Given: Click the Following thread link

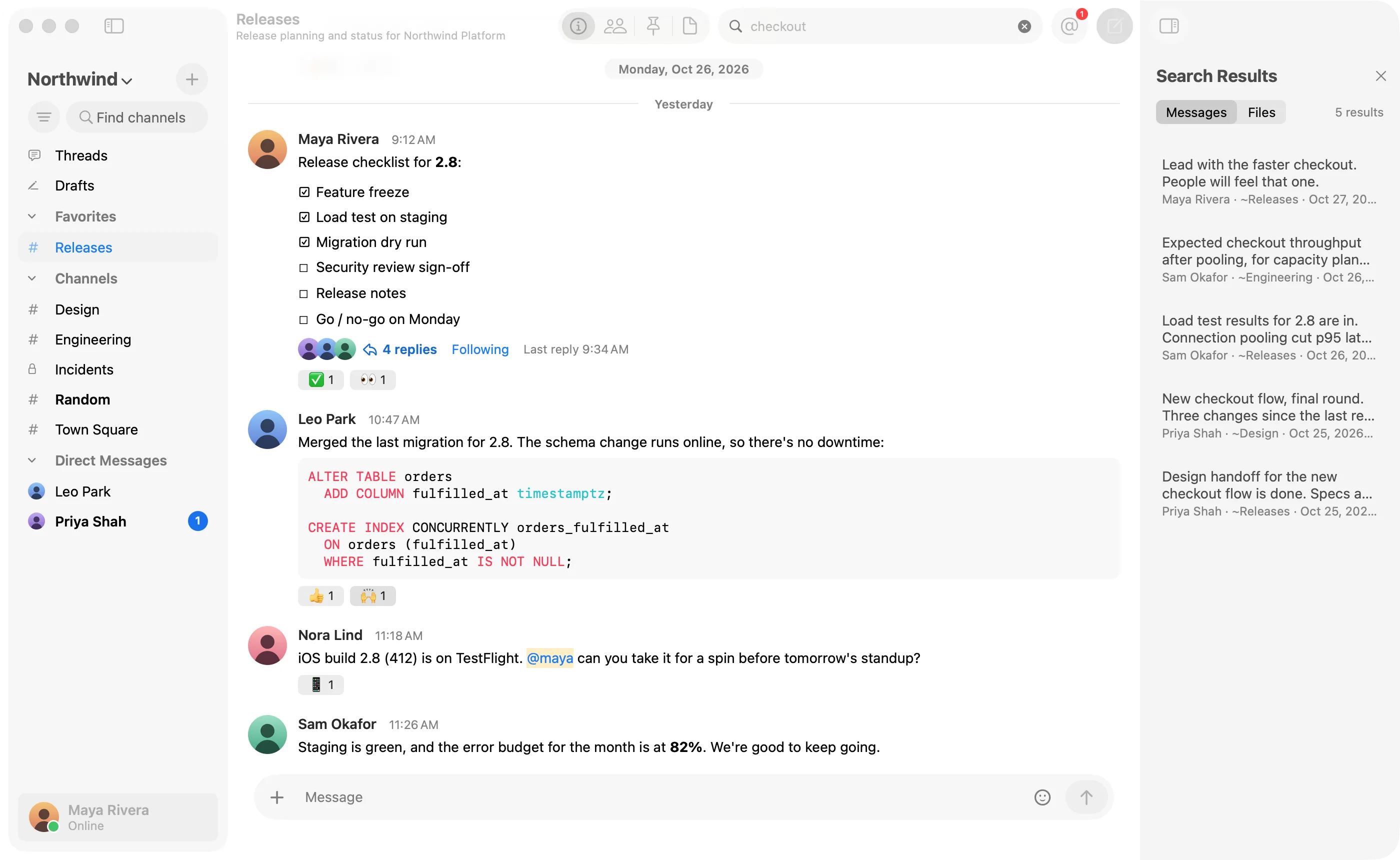Looking at the screenshot, I should [480, 349].
